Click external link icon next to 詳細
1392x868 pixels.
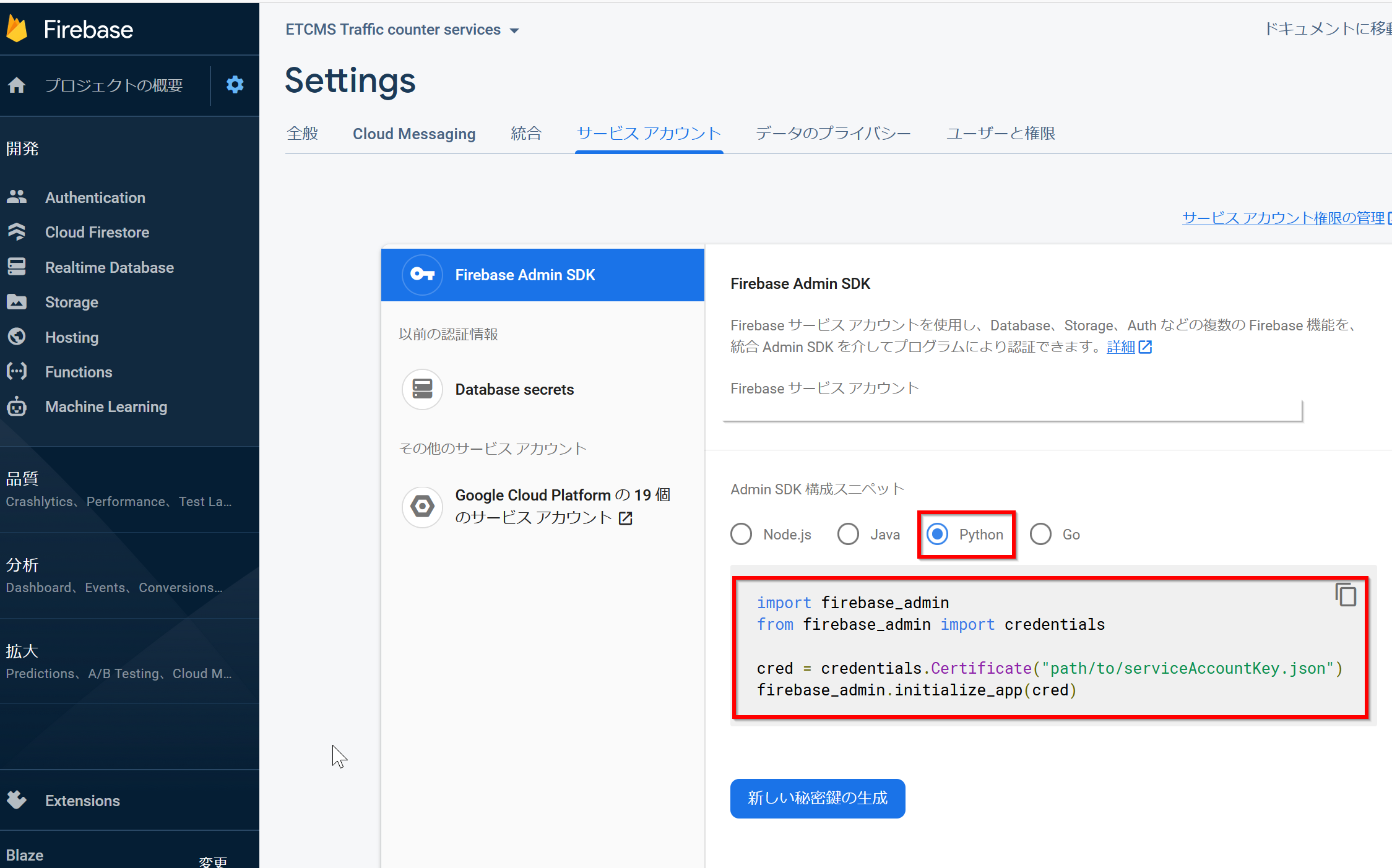[1146, 347]
